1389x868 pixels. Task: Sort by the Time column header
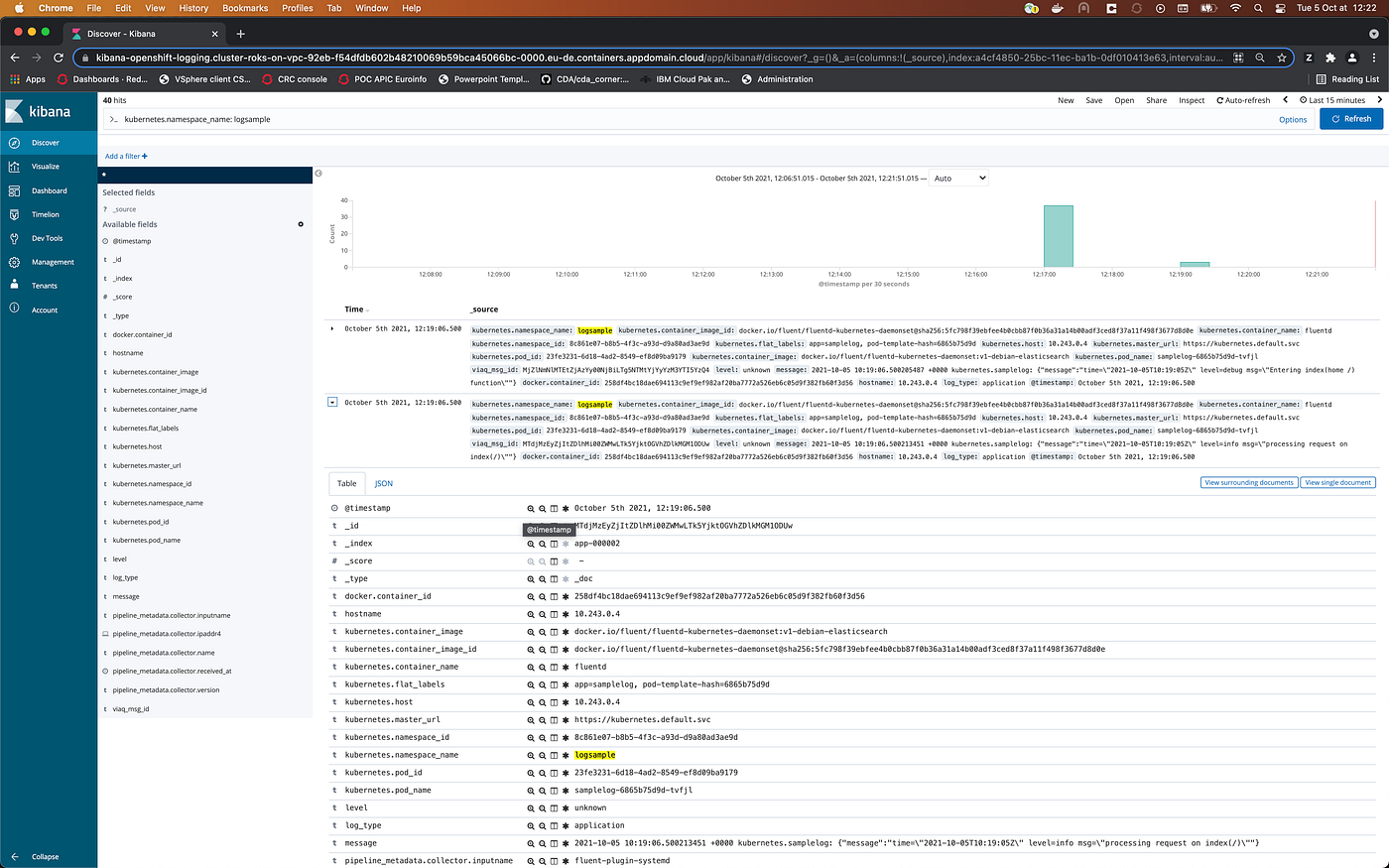click(354, 310)
